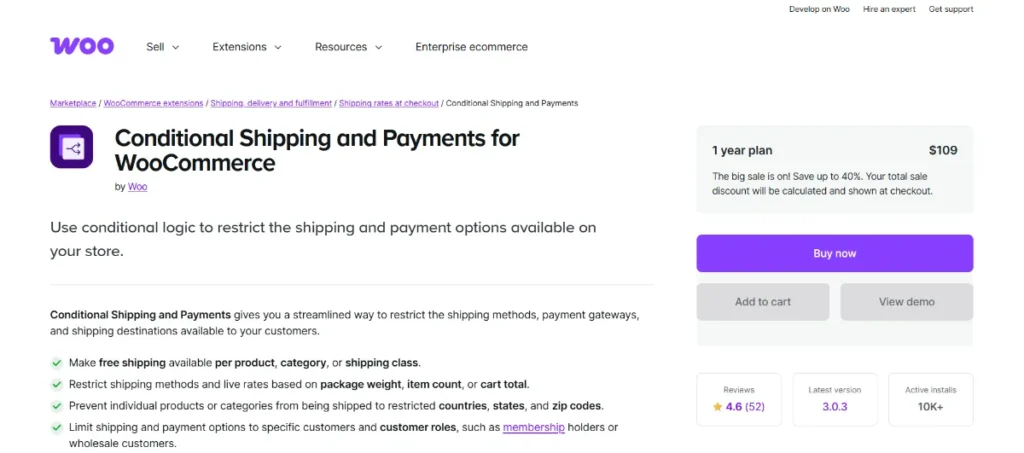Image resolution: width=1024 pixels, height=453 pixels.
Task: Click the checkmark beside Prevent individual products
Action: [x=55, y=406]
